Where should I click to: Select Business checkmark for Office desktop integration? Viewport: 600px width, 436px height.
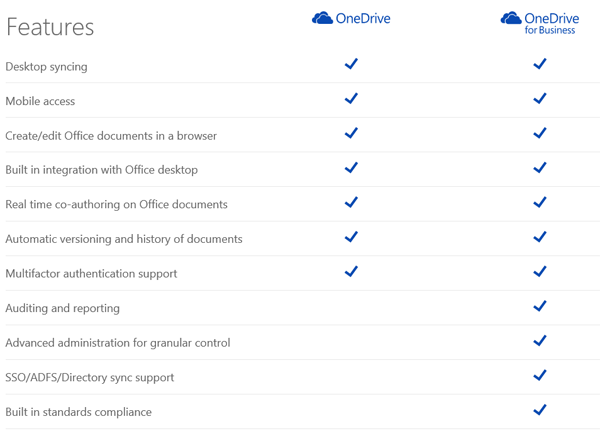[x=540, y=168]
